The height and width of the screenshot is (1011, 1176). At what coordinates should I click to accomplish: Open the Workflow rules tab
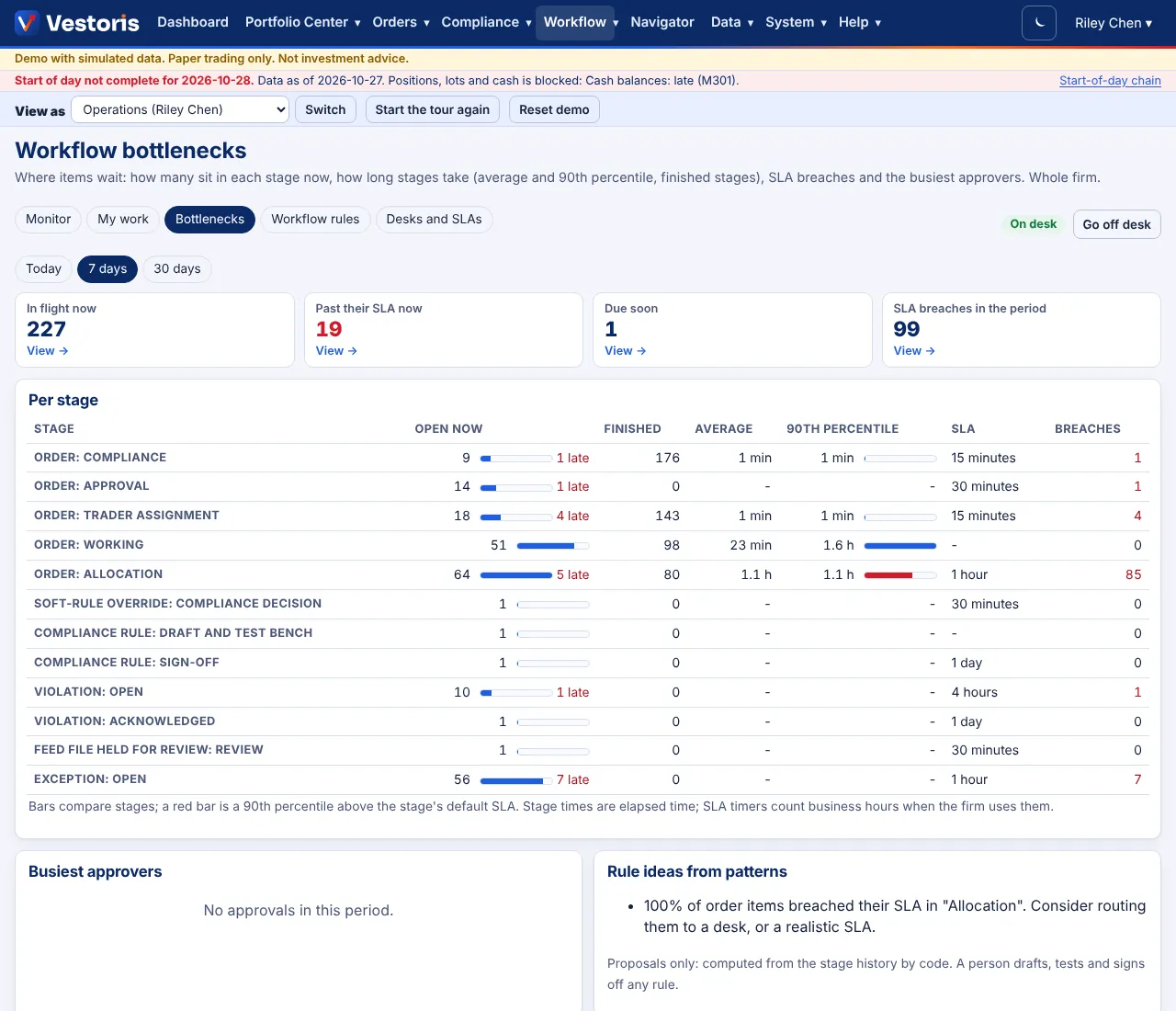coord(315,219)
